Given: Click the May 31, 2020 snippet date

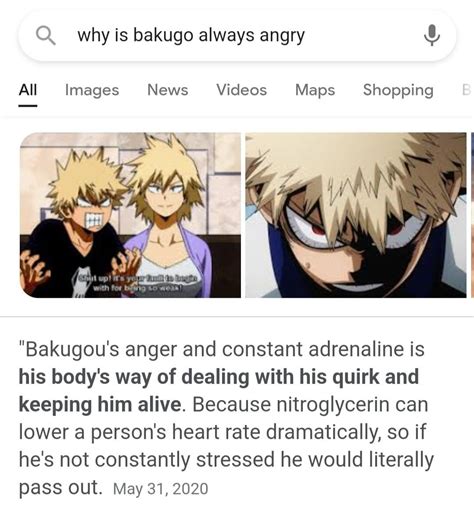Looking at the screenshot, I should click(x=161, y=489).
